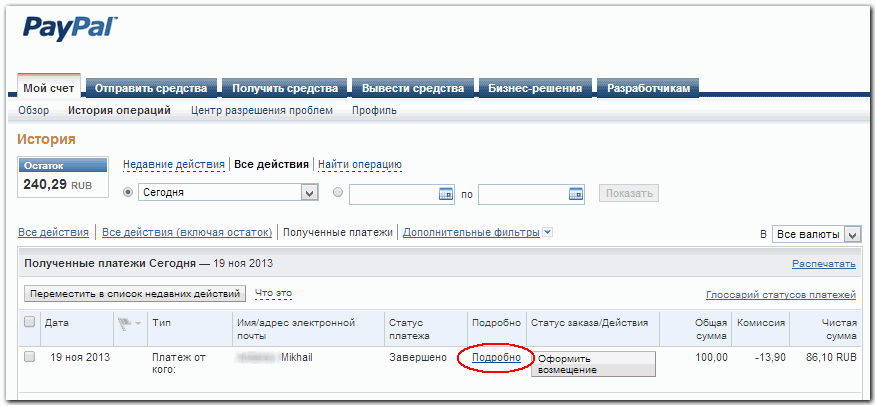876x406 pixels.
Task: Open the Оформить возмещение action dropdown
Action: 593,364
